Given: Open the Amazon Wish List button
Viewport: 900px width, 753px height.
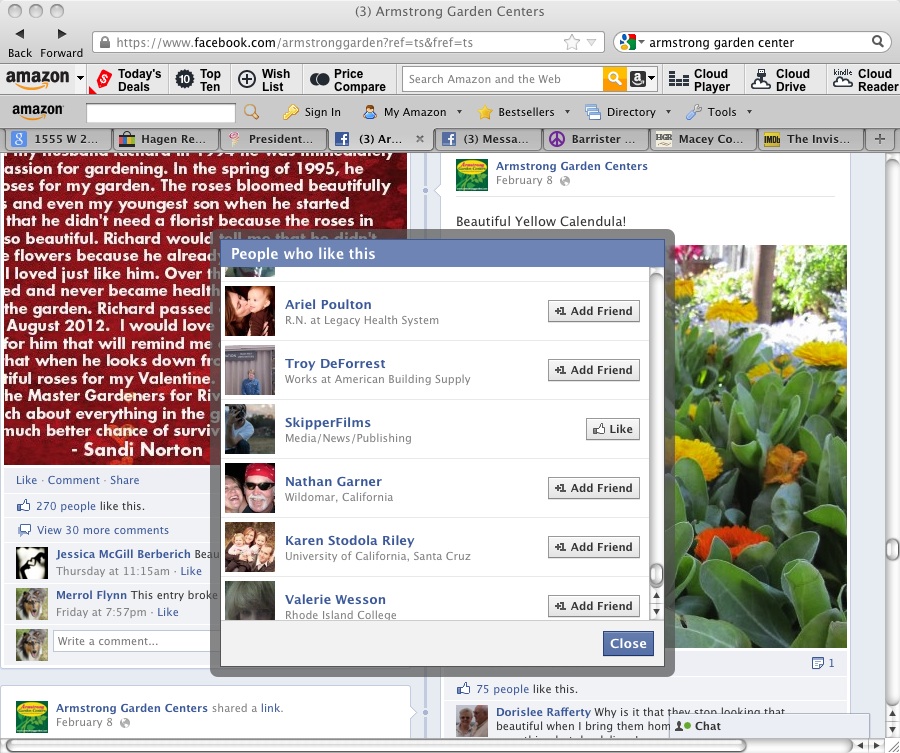Looking at the screenshot, I should click(x=265, y=80).
